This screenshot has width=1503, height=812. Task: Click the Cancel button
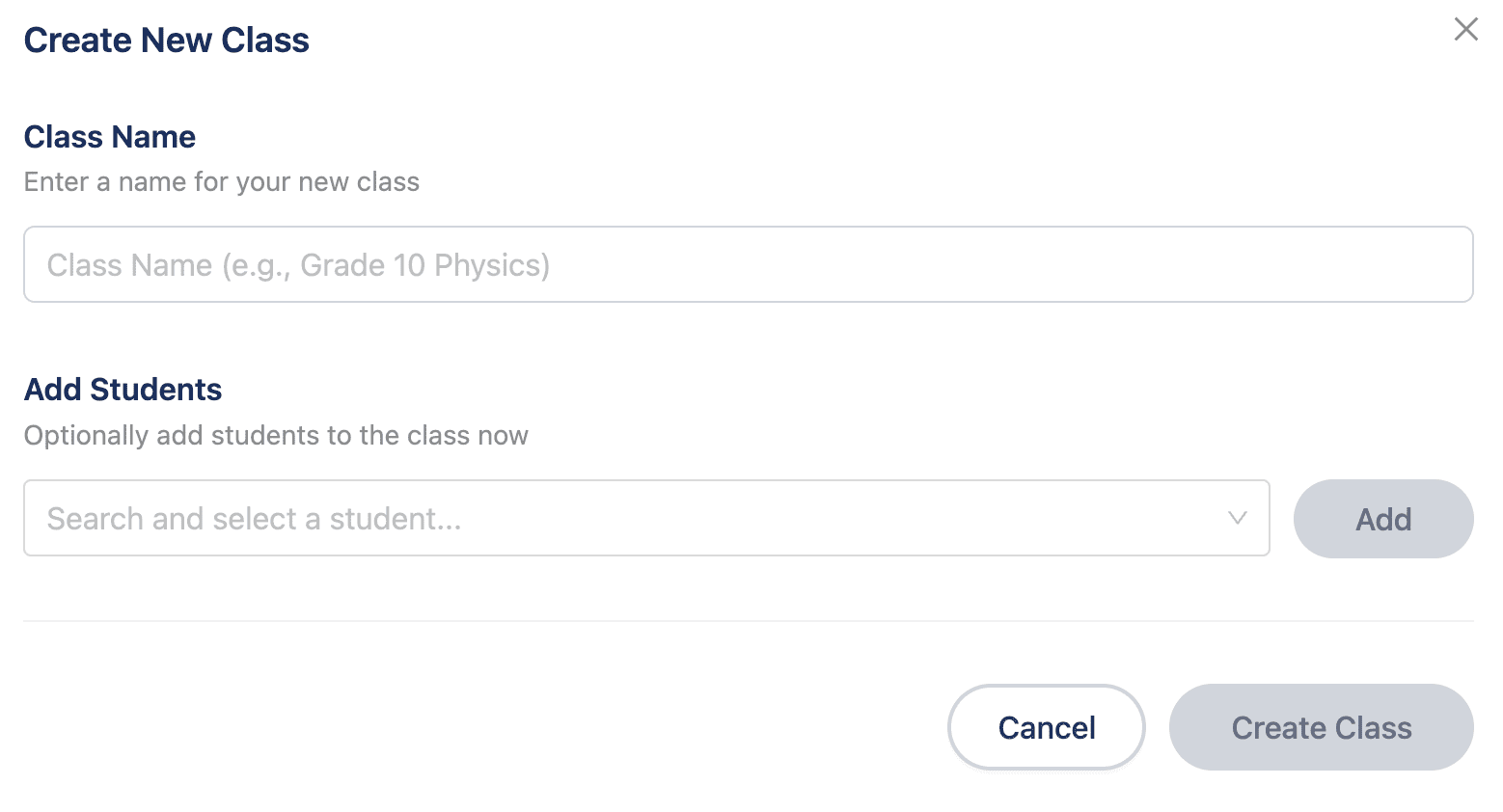(1046, 727)
